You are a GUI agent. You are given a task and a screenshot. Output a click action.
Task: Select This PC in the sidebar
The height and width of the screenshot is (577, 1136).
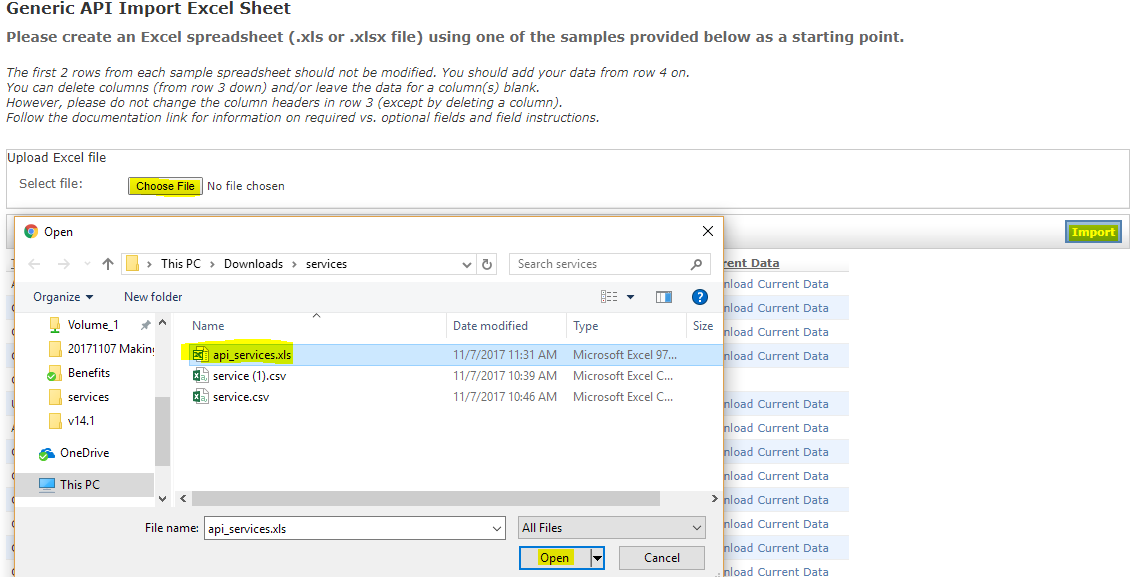click(x=79, y=485)
